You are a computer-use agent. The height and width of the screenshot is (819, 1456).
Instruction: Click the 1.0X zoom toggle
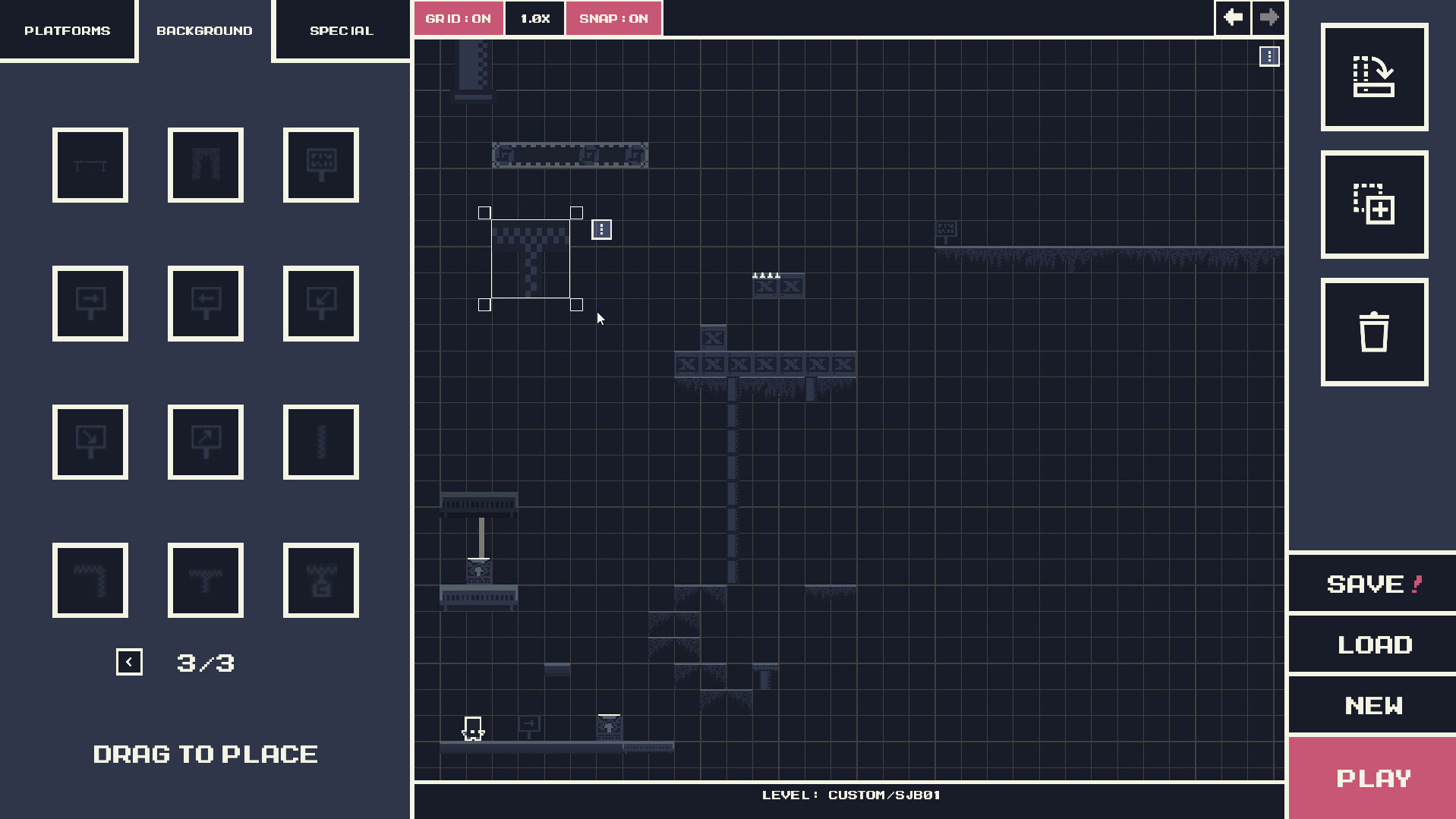click(534, 17)
